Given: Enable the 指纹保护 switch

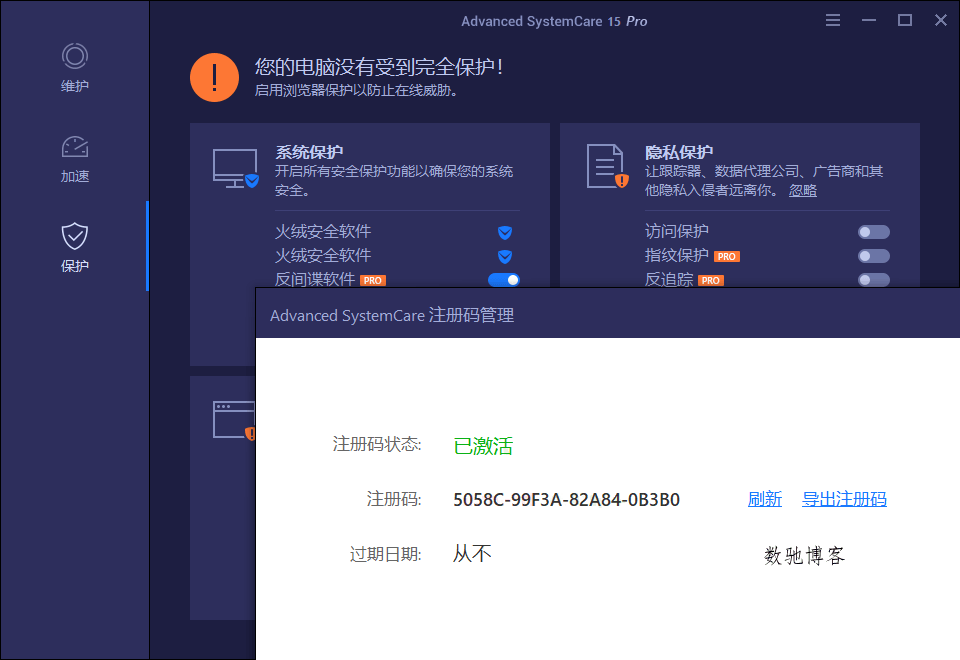Looking at the screenshot, I should (x=874, y=256).
